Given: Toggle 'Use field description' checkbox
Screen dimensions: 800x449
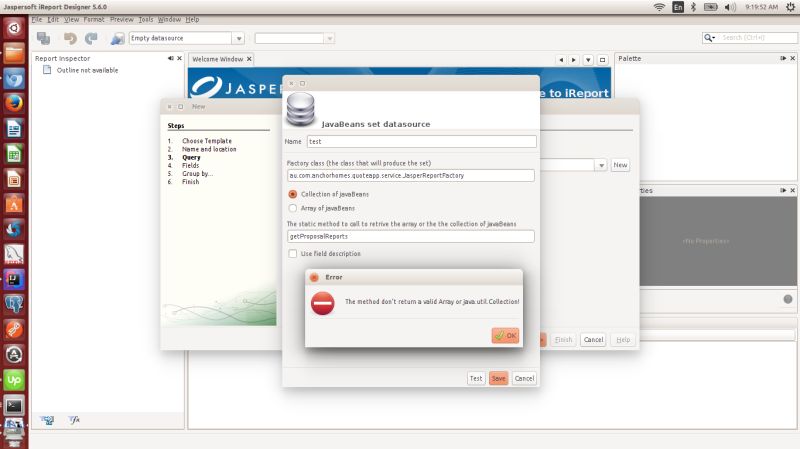Looking at the screenshot, I should 292,254.
